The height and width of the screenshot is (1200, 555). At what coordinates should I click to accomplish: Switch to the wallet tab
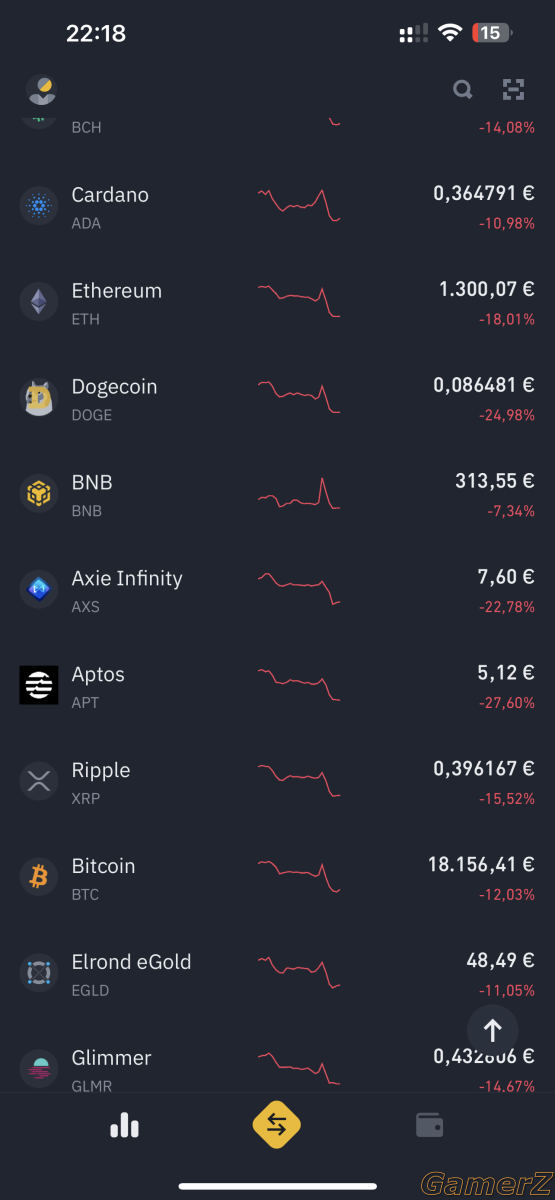pyautogui.click(x=430, y=1125)
